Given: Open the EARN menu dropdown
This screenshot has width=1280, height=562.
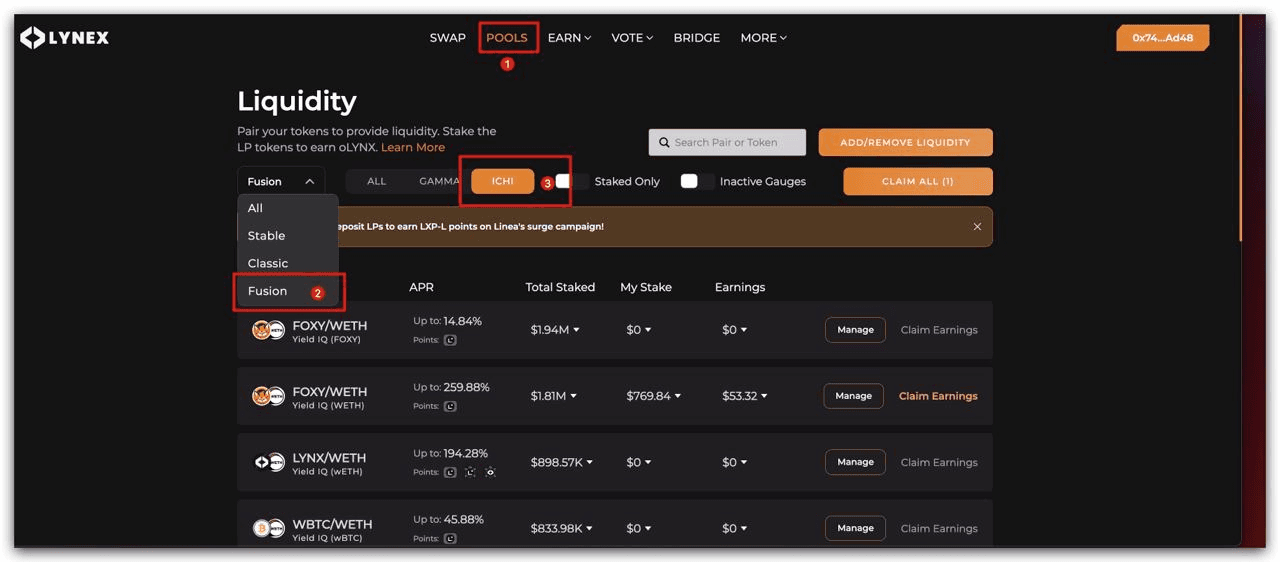Looking at the screenshot, I should point(569,38).
